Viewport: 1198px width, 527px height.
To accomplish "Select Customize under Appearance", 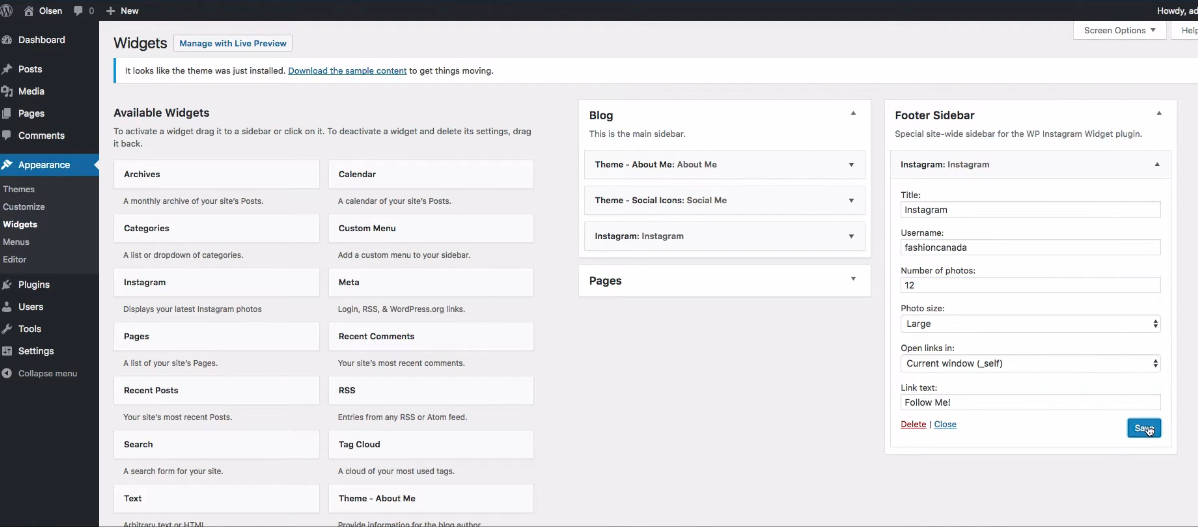I will tap(24, 207).
